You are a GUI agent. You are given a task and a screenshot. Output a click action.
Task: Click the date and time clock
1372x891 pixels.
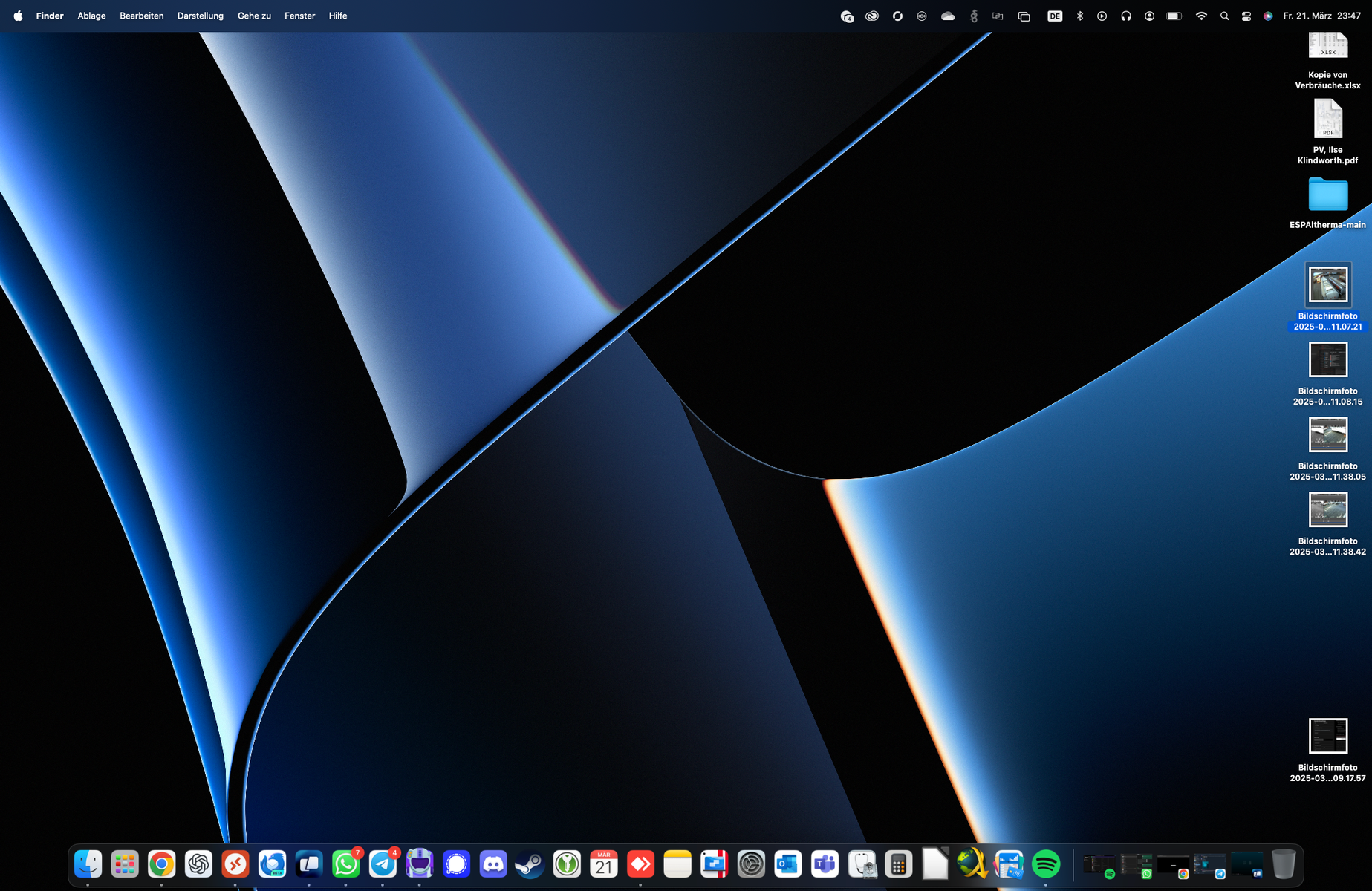(x=1322, y=16)
